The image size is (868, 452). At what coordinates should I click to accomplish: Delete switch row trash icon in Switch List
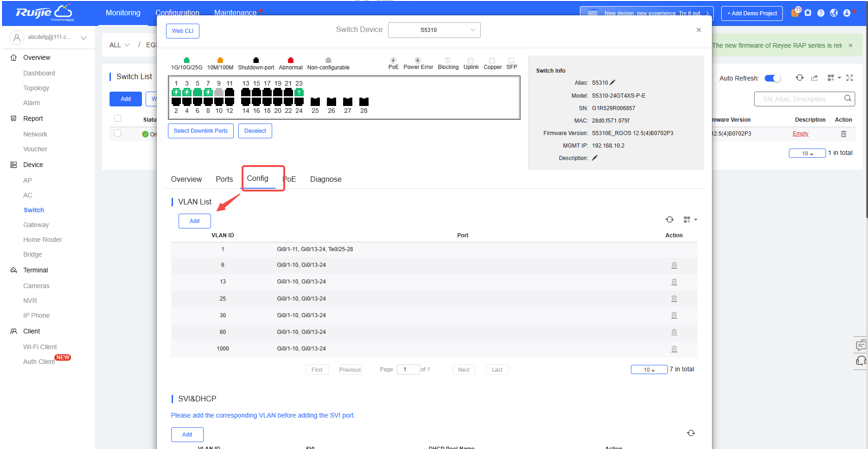coord(844,134)
